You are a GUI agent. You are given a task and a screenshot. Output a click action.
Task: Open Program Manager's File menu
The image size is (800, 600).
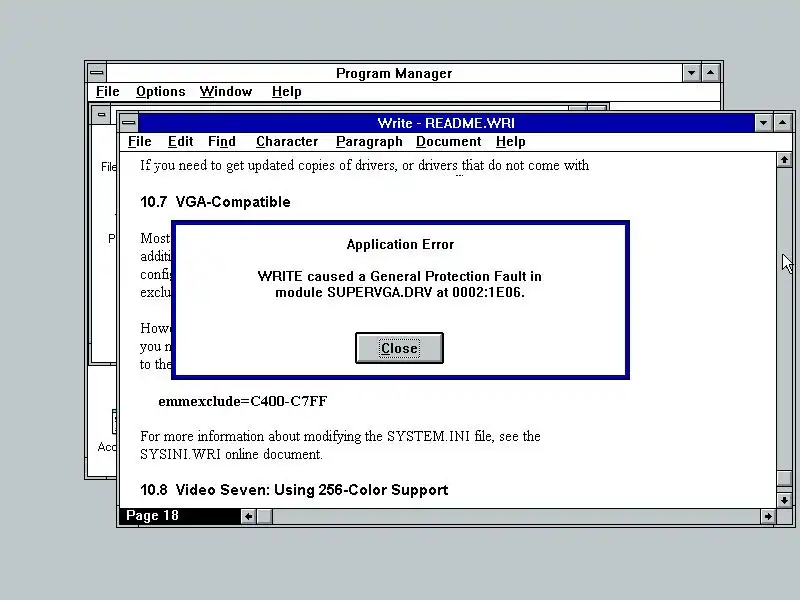point(108,91)
